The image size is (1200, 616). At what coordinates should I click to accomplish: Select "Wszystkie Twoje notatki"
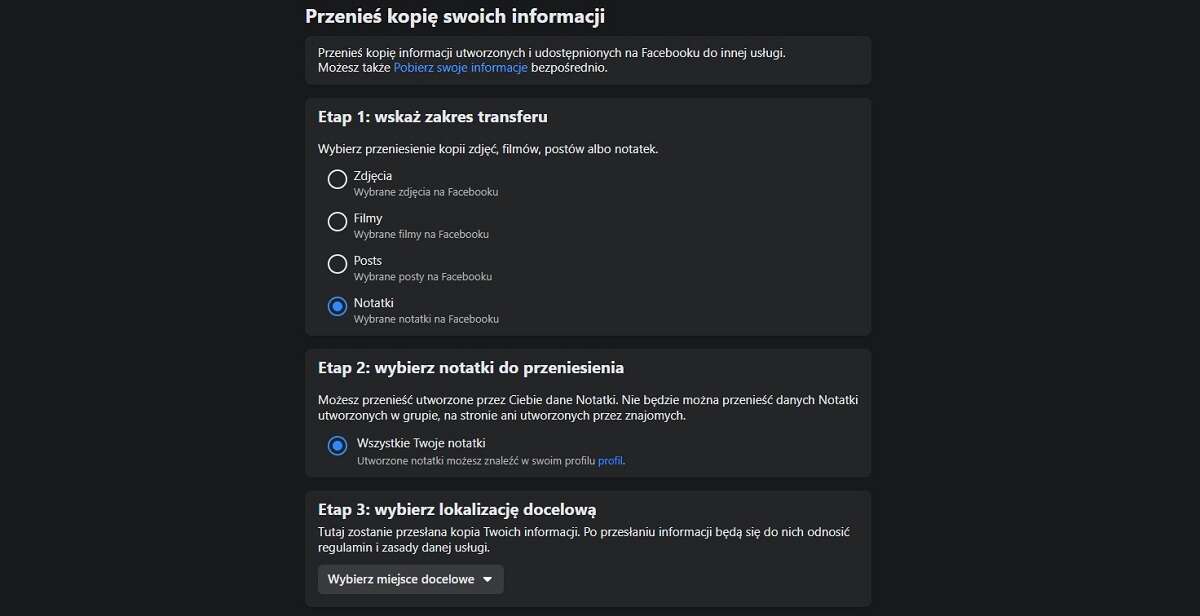pyautogui.click(x=337, y=445)
